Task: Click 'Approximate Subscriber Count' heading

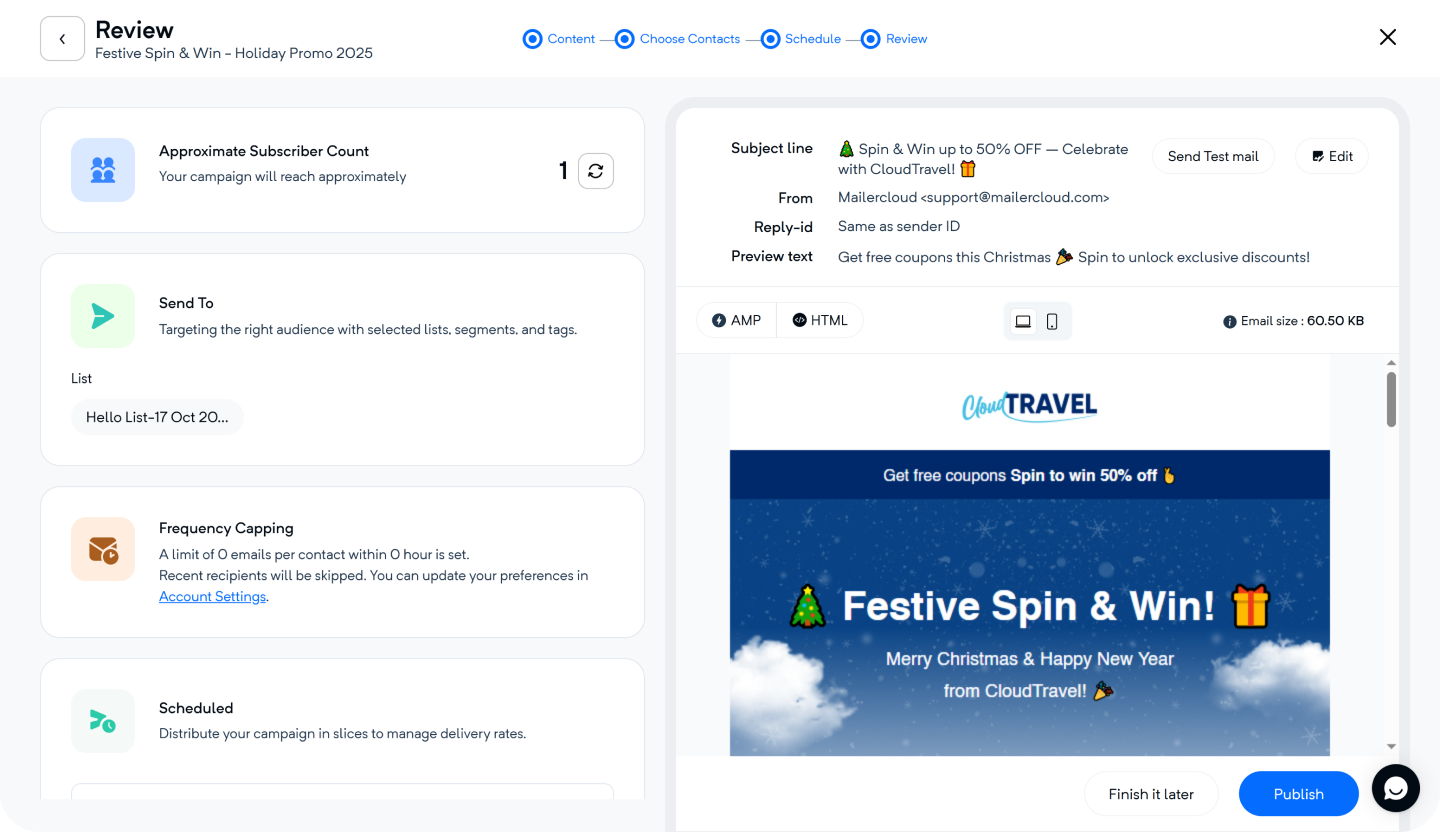Action: tap(264, 151)
